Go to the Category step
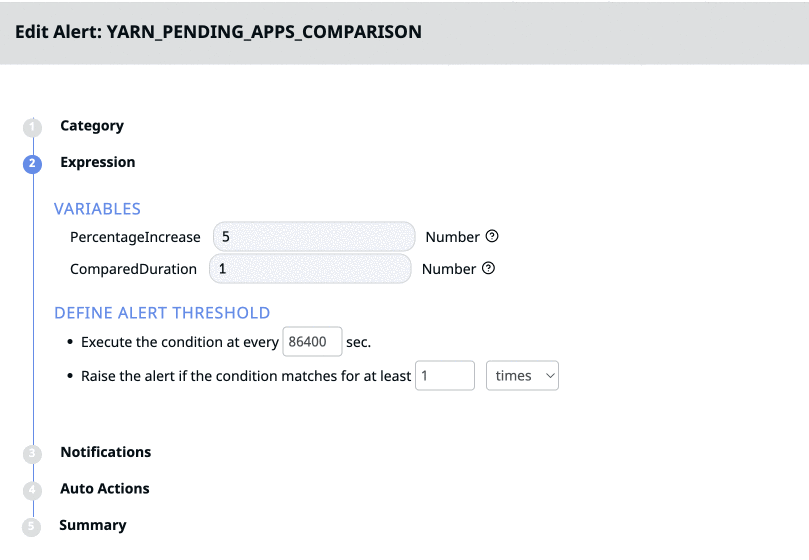 [92, 126]
